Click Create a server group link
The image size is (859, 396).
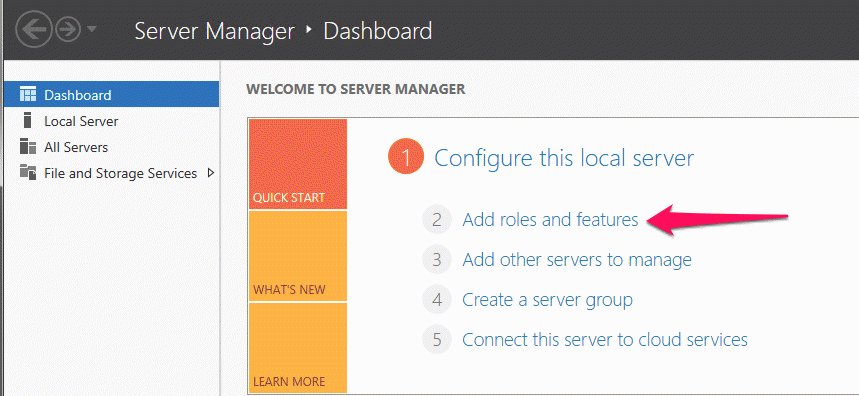(x=547, y=300)
